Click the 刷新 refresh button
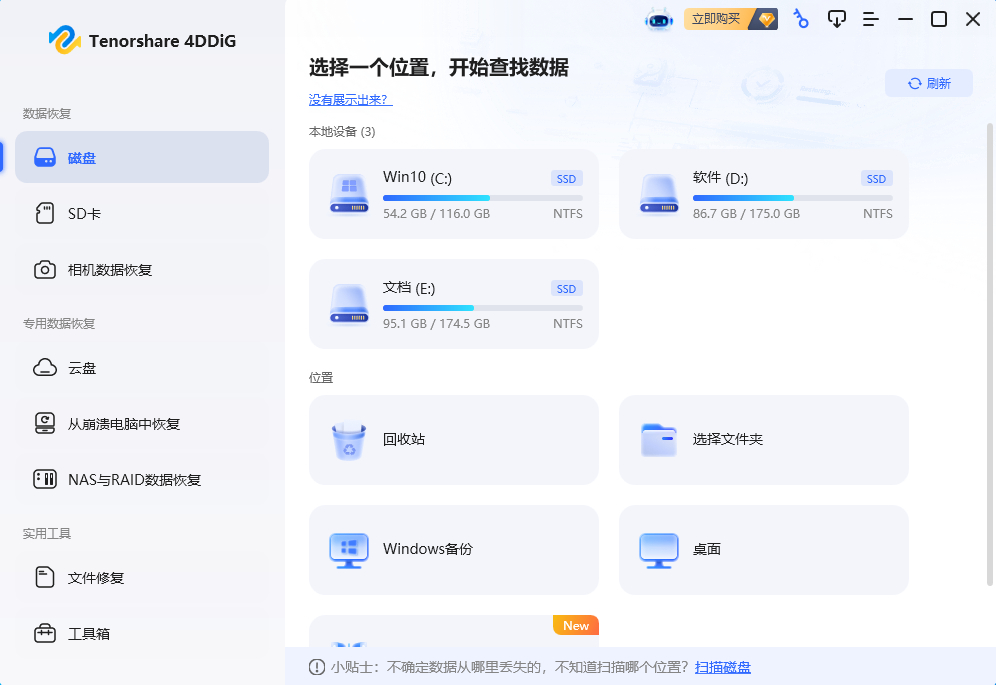This screenshot has height=685, width=996. [x=929, y=83]
